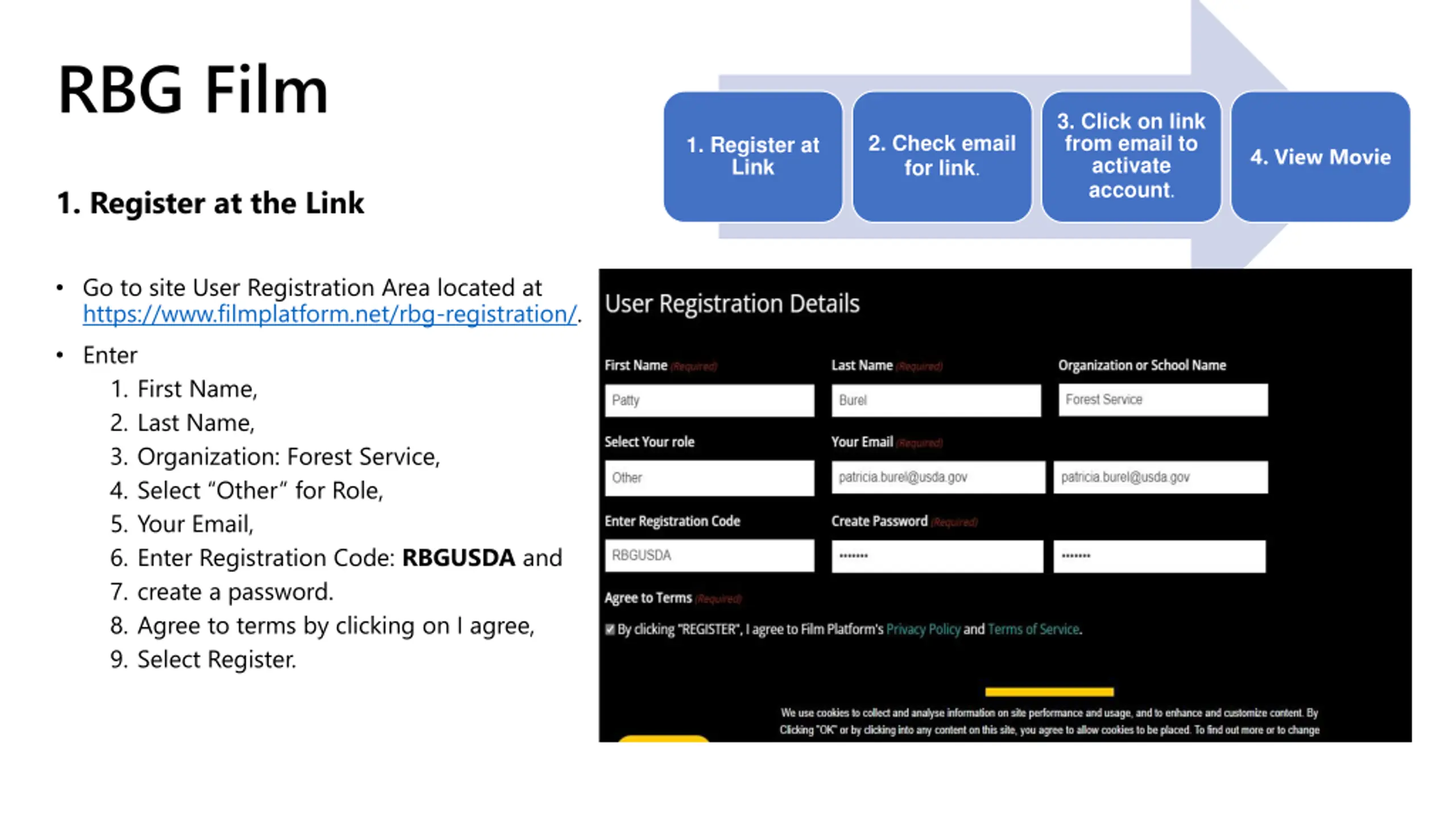Image resolution: width=1456 pixels, height=819 pixels.
Task: Select the '2. Check email for link' step
Action: (x=941, y=156)
